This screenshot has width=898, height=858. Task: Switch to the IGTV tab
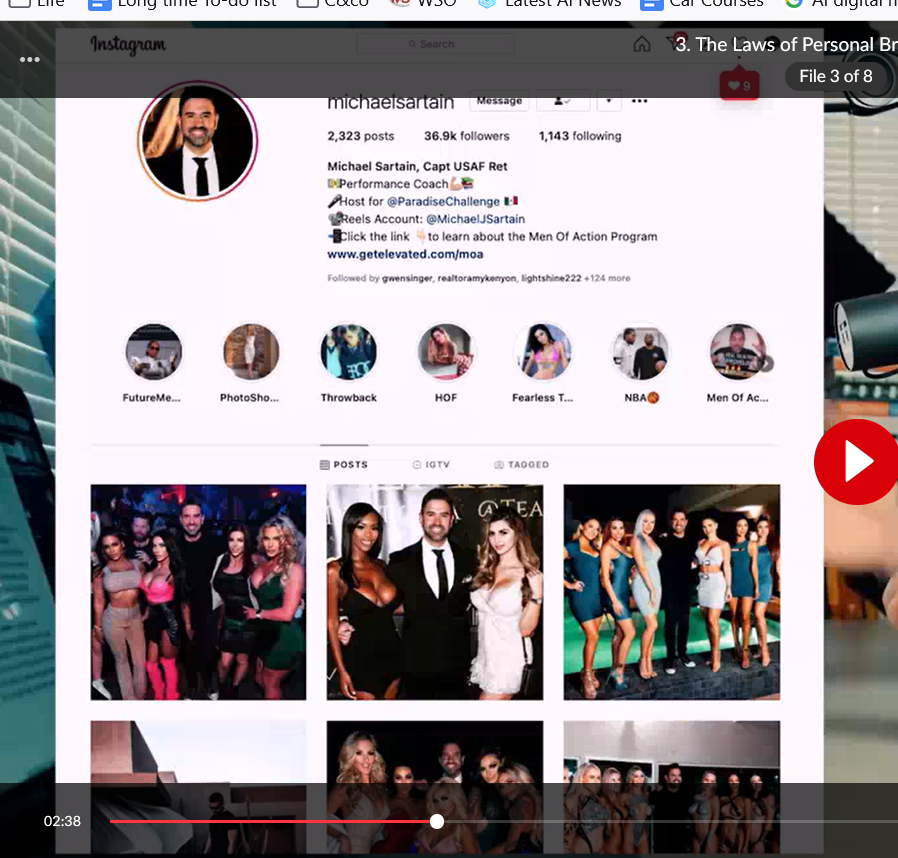(x=431, y=465)
